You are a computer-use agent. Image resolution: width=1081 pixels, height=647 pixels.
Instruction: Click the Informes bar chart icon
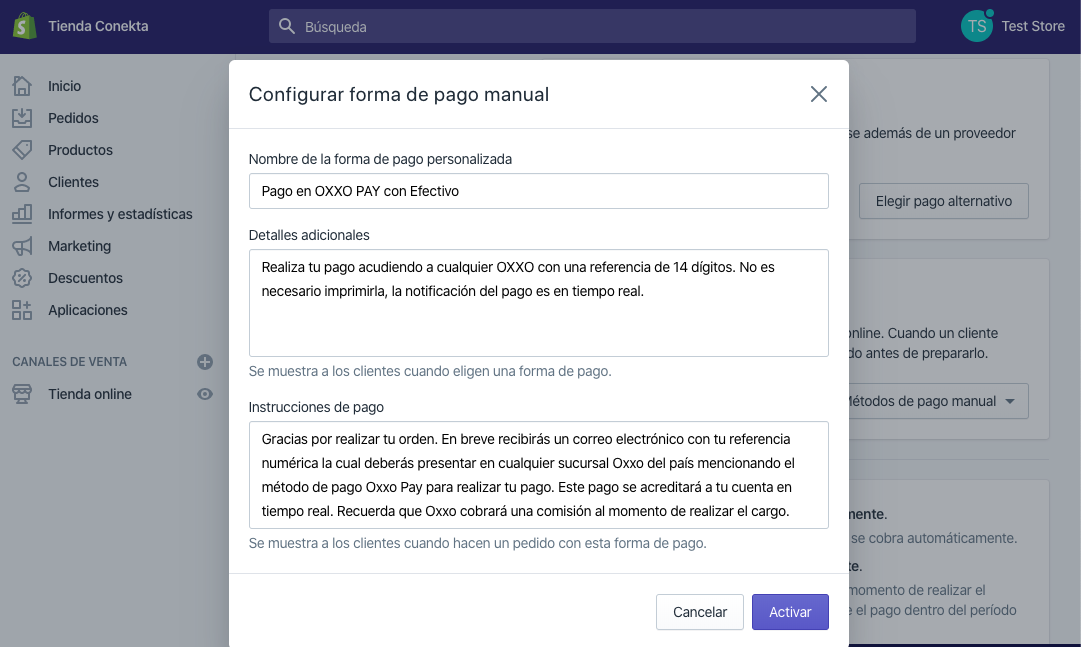click(22, 214)
